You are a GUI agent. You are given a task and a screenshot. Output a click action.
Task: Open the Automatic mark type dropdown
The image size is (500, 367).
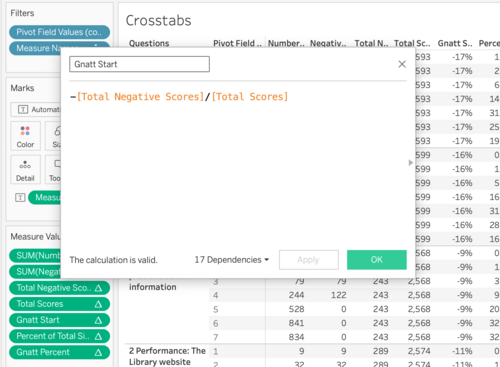(36, 109)
